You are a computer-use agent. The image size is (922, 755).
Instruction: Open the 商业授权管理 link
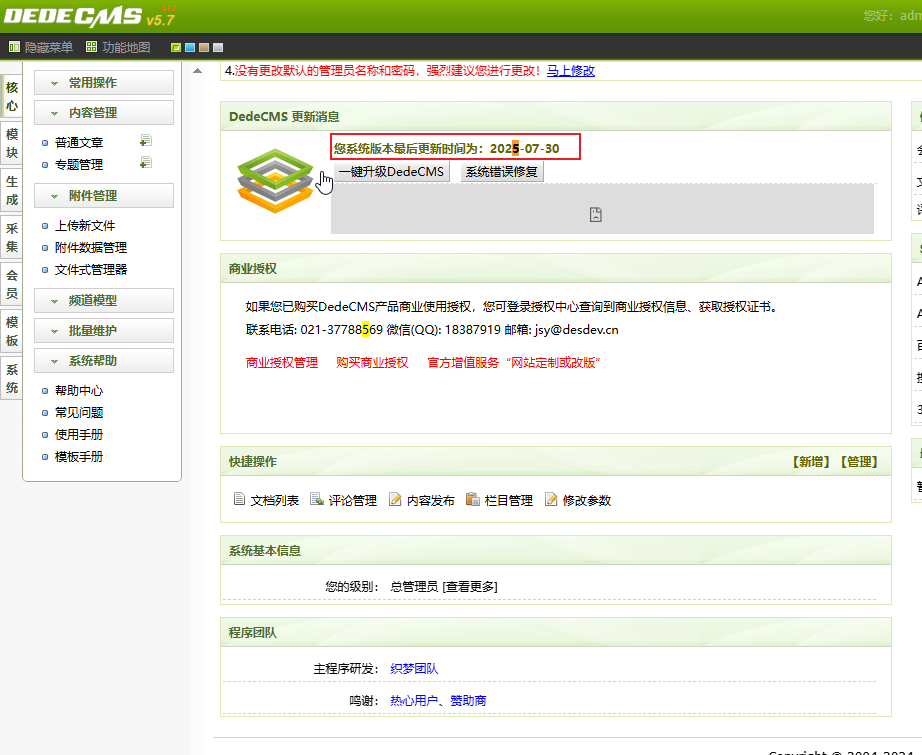click(x=282, y=363)
